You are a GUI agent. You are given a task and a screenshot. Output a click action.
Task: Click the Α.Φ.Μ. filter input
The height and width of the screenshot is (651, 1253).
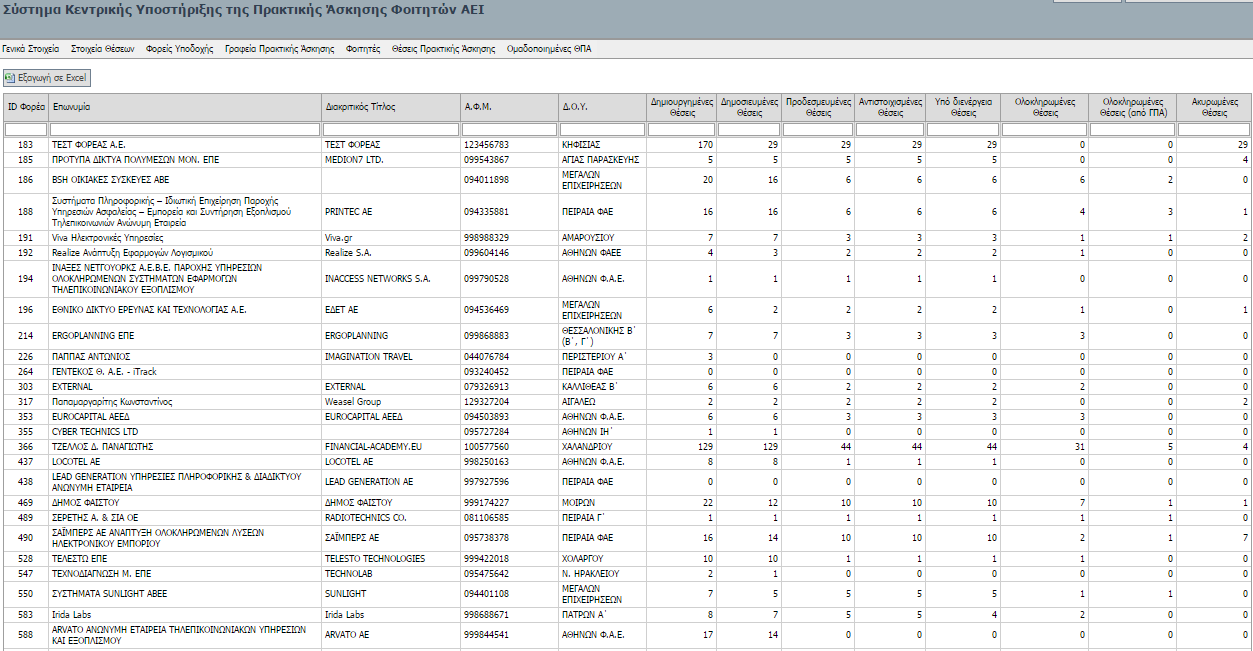click(509, 130)
